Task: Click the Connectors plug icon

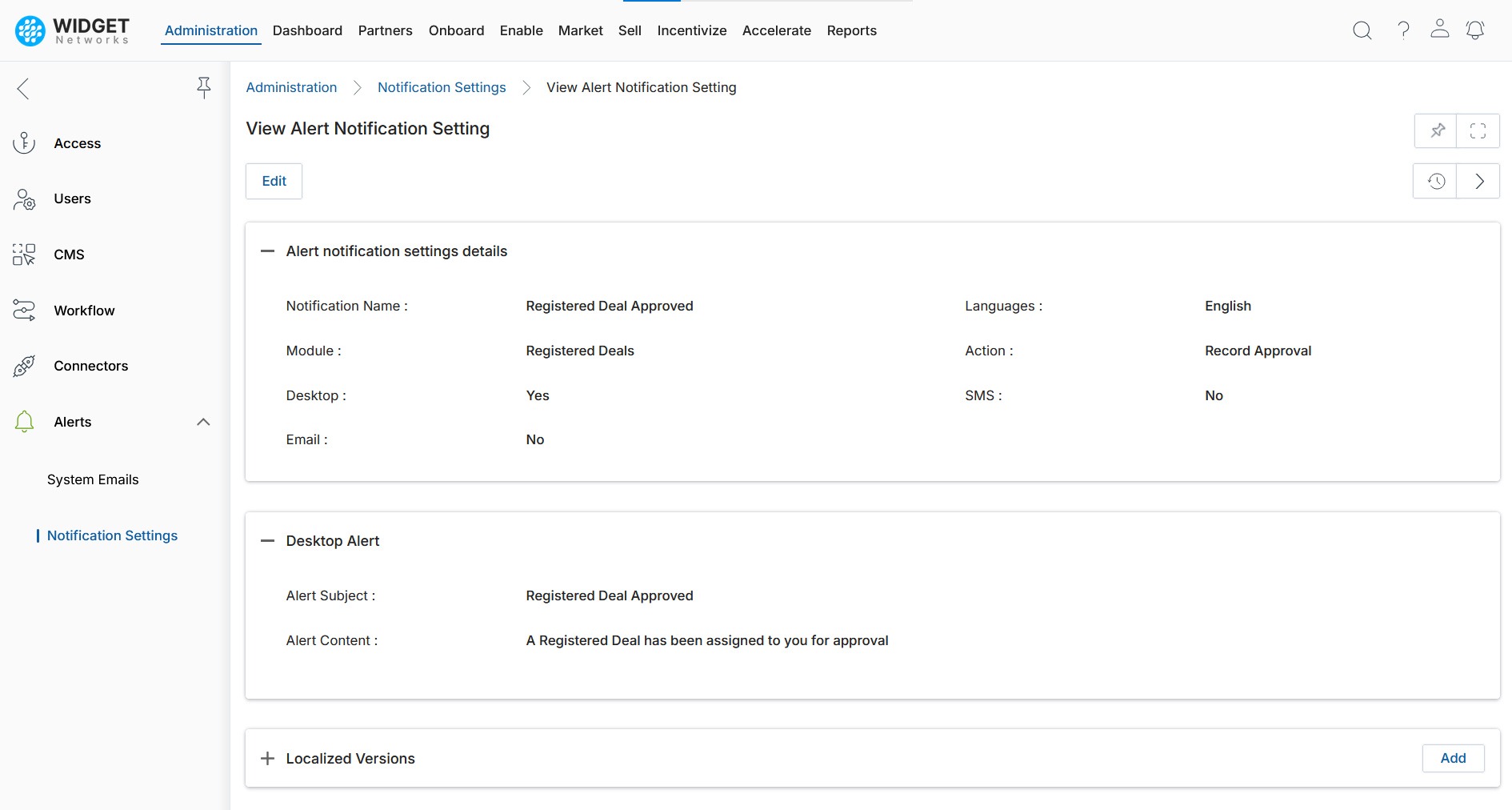Action: pyautogui.click(x=24, y=366)
